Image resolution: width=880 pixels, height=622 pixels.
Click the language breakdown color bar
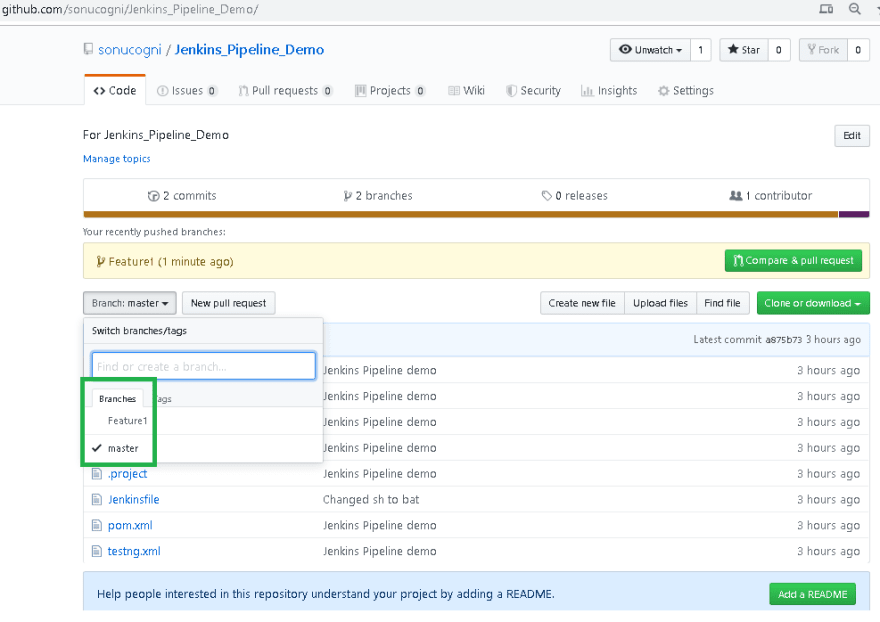476,214
